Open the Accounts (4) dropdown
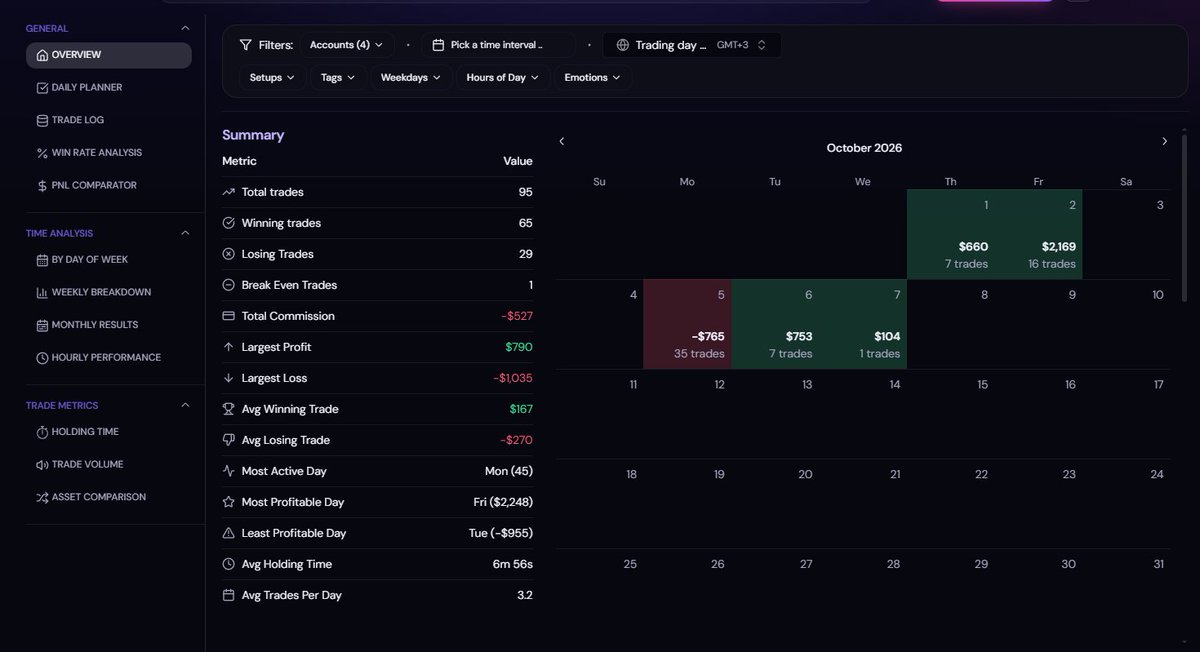This screenshot has width=1200, height=652. [x=346, y=45]
